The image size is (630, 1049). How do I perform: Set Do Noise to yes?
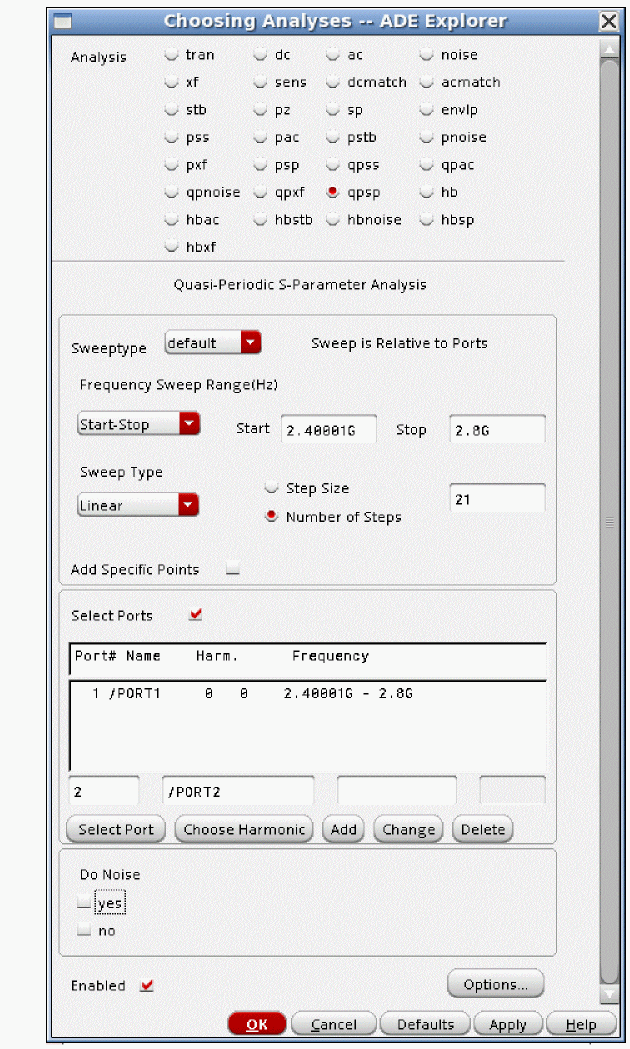pos(84,903)
